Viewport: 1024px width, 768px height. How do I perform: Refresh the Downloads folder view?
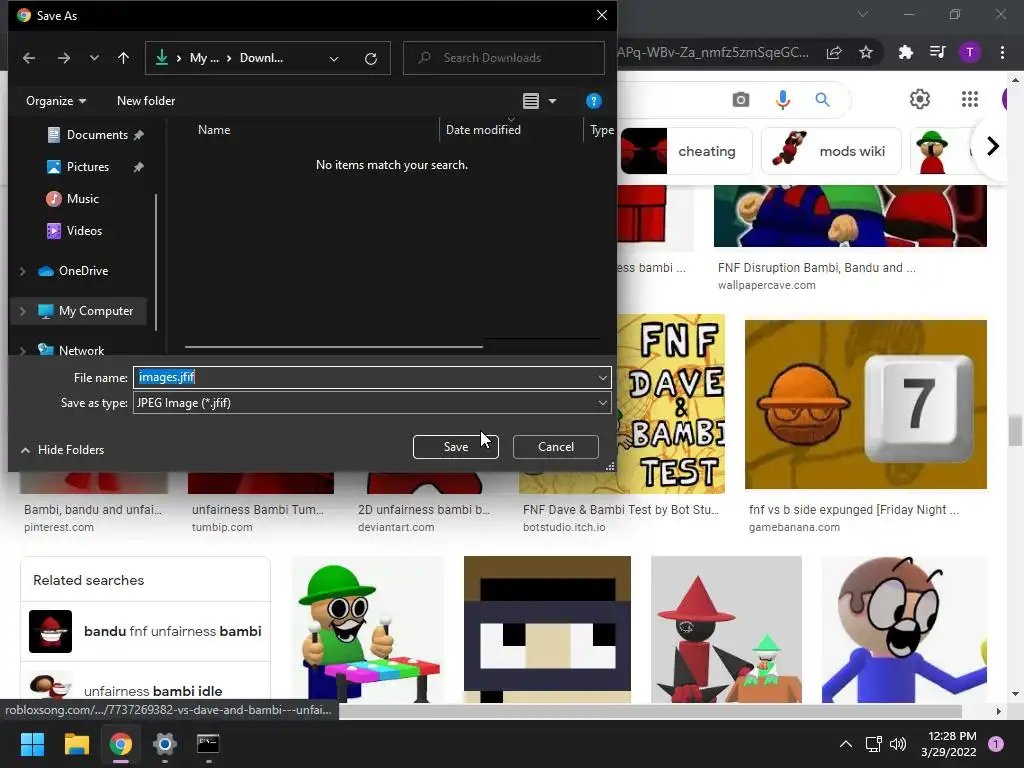click(371, 59)
